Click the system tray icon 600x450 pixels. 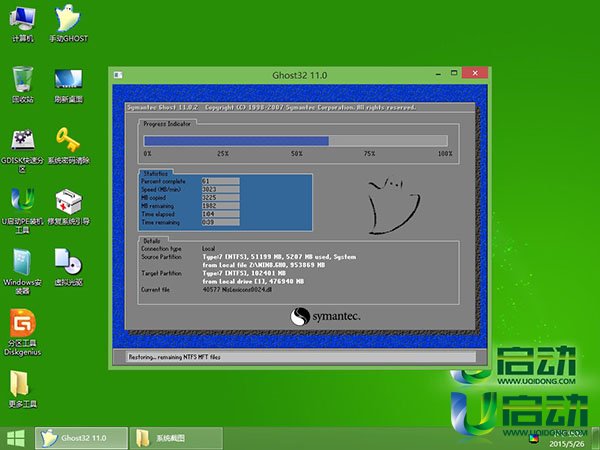(534, 438)
